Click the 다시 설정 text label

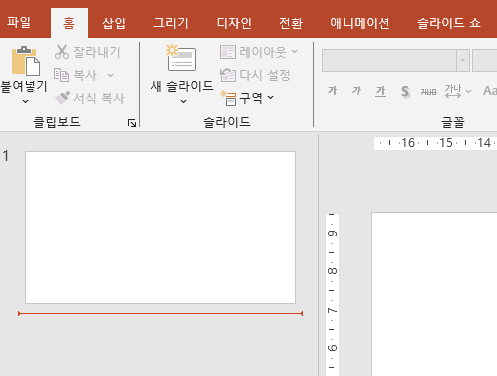click(x=265, y=75)
